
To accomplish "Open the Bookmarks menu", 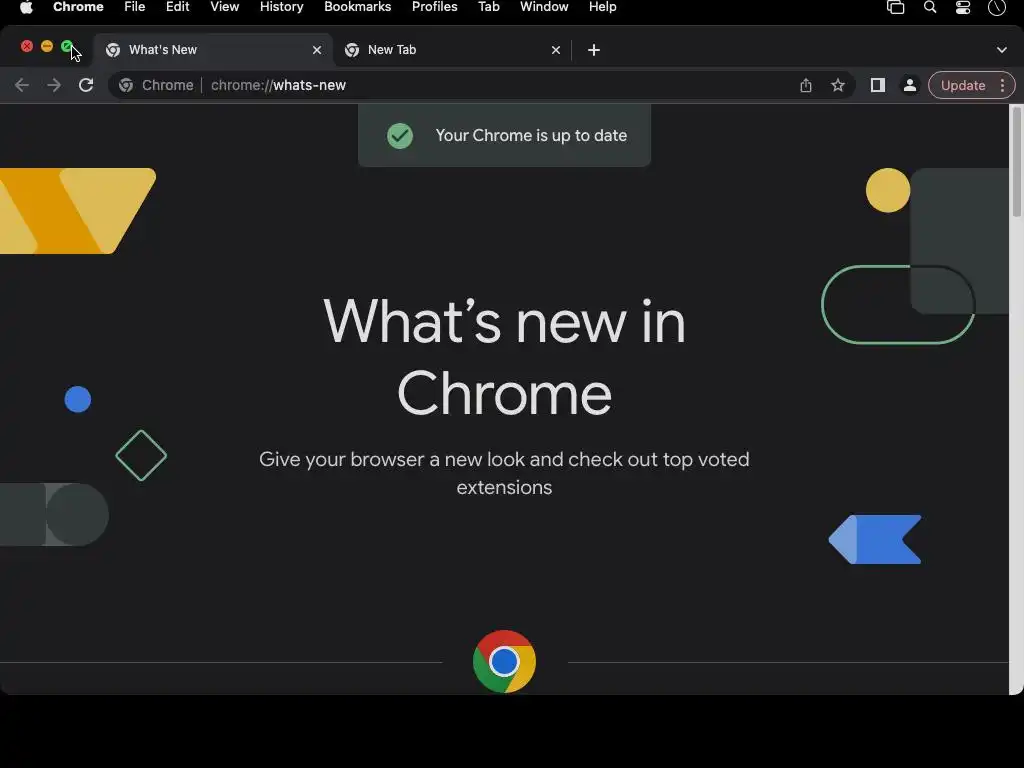I will point(358,7).
